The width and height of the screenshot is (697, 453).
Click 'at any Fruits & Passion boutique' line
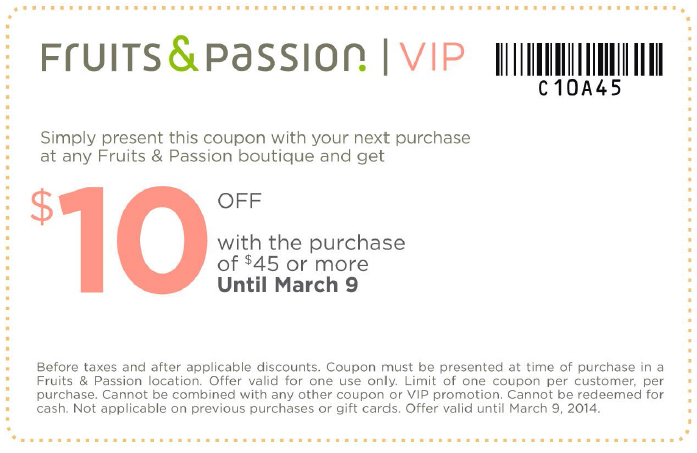[x=212, y=156]
